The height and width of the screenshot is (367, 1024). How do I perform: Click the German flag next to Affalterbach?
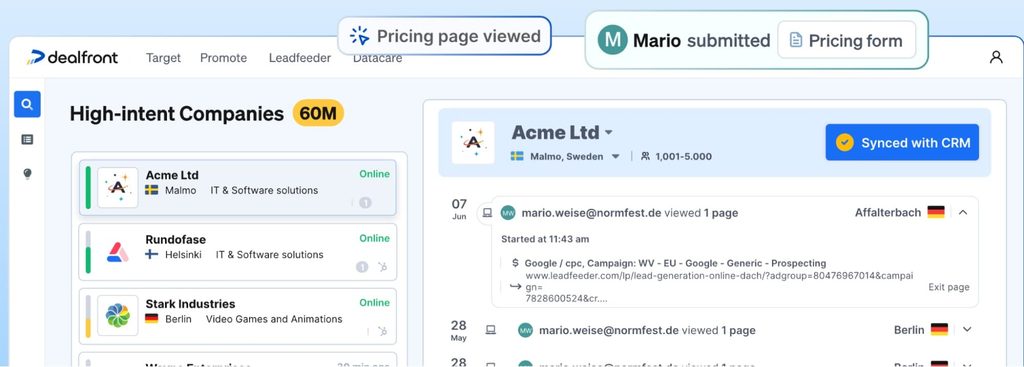pyautogui.click(x=936, y=212)
